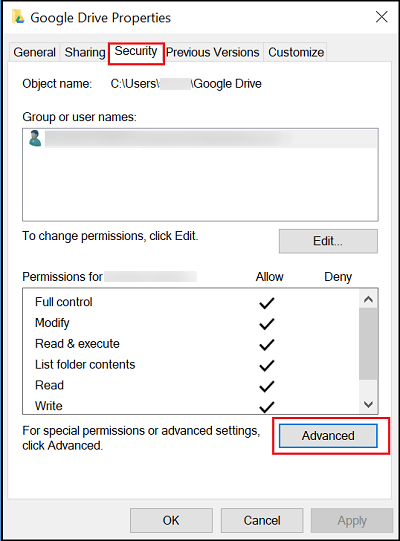
Task: Click the Google Drive folder icon in title bar
Action: point(18,17)
